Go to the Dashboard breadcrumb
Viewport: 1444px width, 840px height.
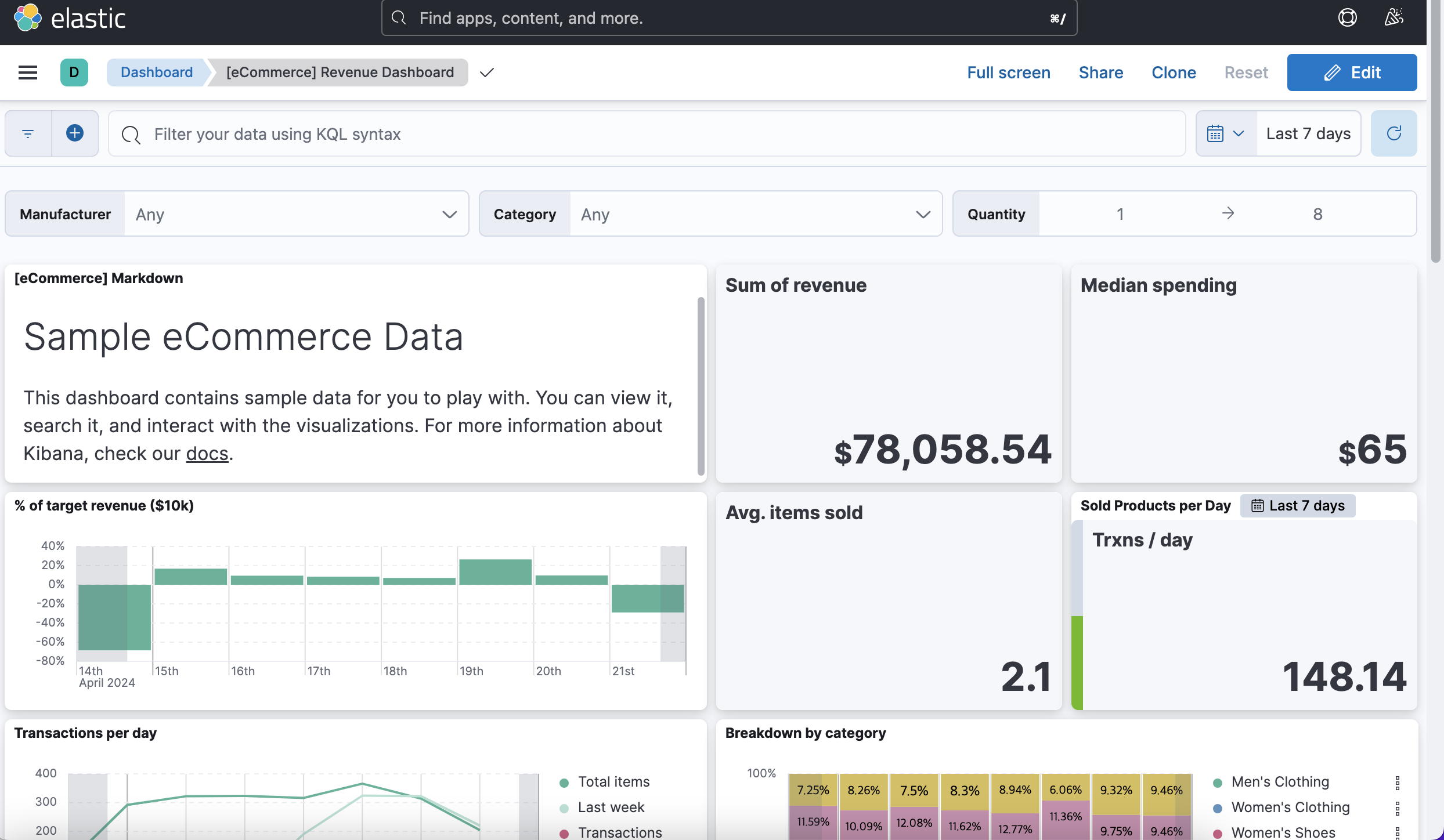pyautogui.click(x=157, y=73)
